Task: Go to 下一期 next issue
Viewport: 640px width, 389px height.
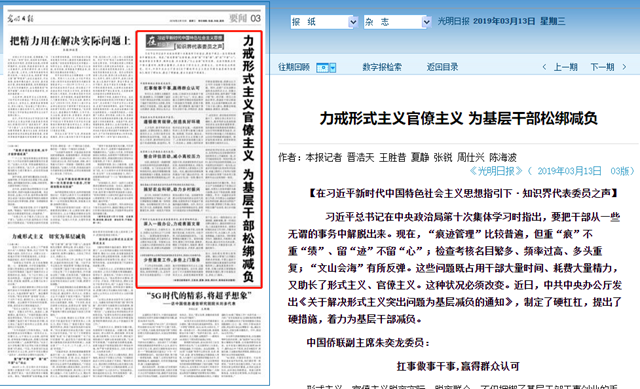Action: click(x=602, y=67)
